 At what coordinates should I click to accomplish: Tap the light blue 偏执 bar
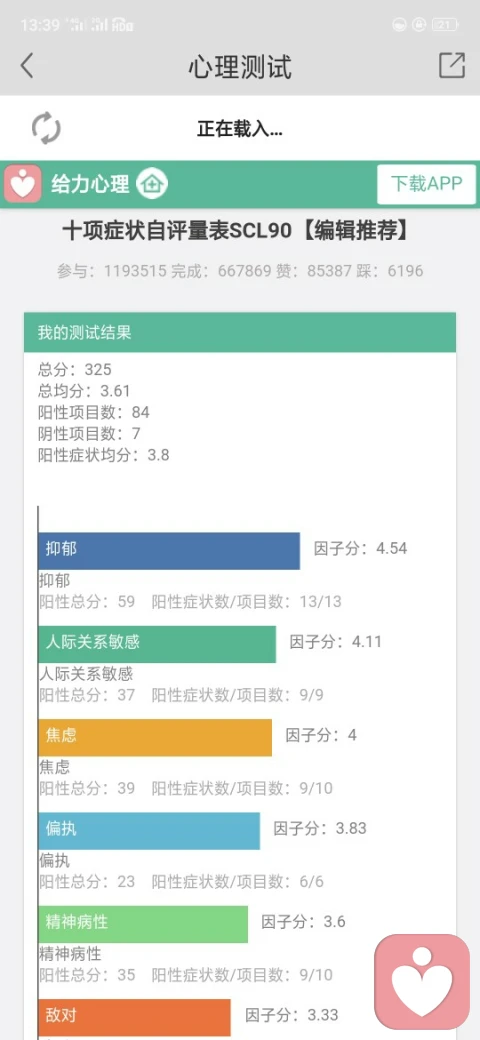coord(149,831)
